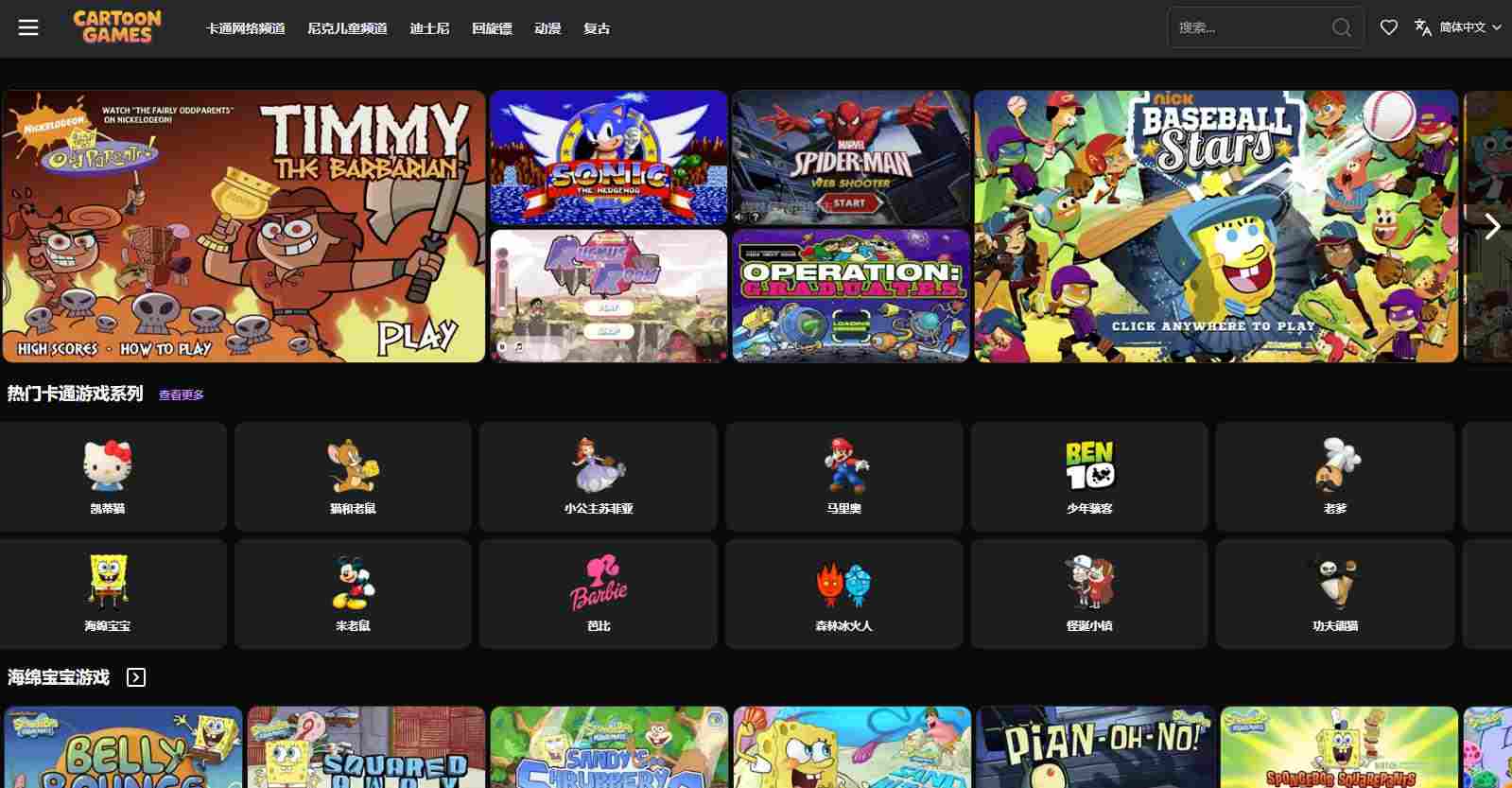The height and width of the screenshot is (788, 1512).
Task: Open the hamburger menu icon
Action: (28, 27)
